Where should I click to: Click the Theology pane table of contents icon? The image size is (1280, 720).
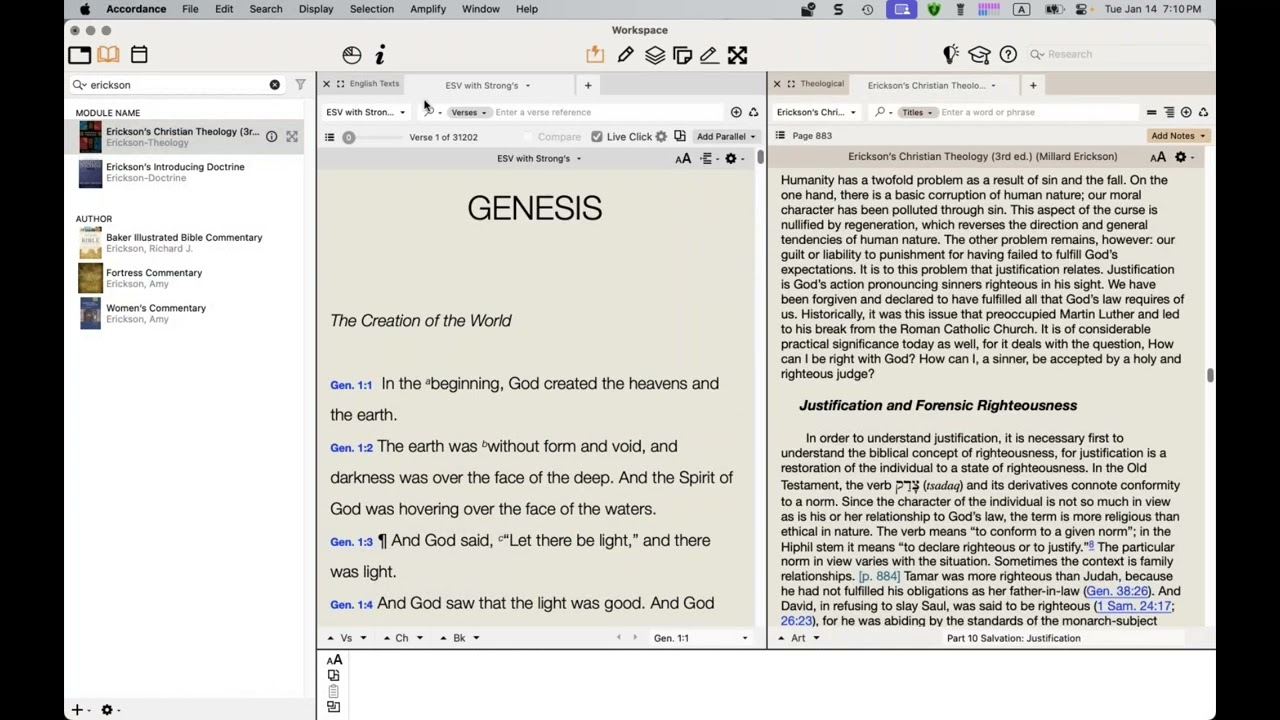tap(780, 135)
